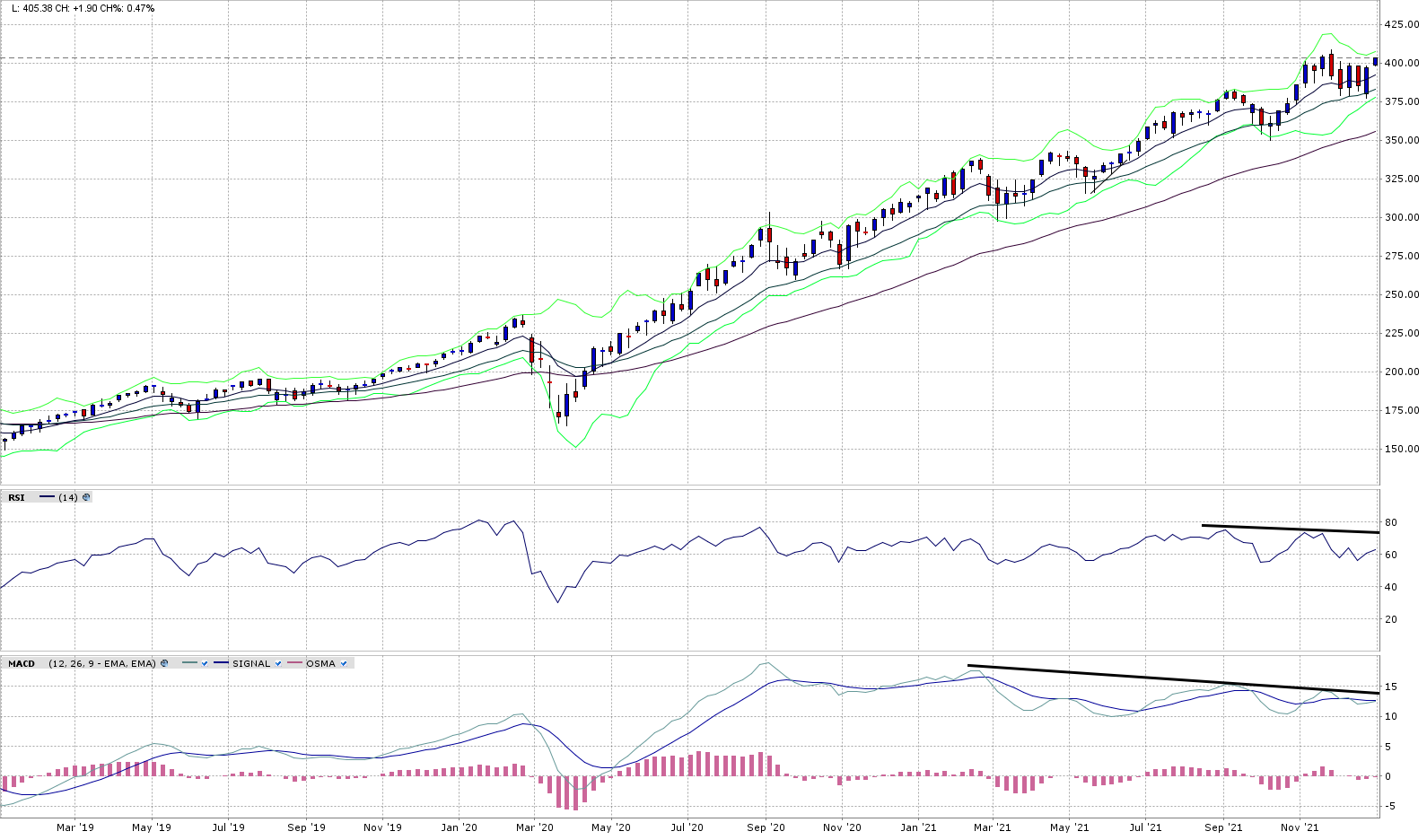Click the OSMA legend label

tap(320, 663)
